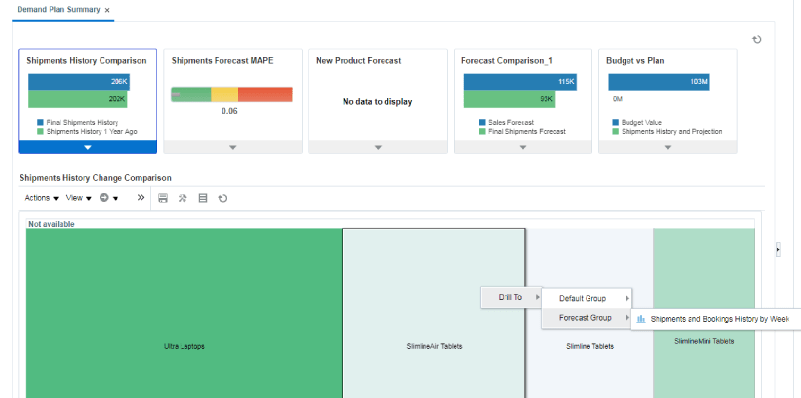This screenshot has width=801, height=398.
Task: Click the bar chart icon beside Shipments and Bookings
Action: pos(641,319)
